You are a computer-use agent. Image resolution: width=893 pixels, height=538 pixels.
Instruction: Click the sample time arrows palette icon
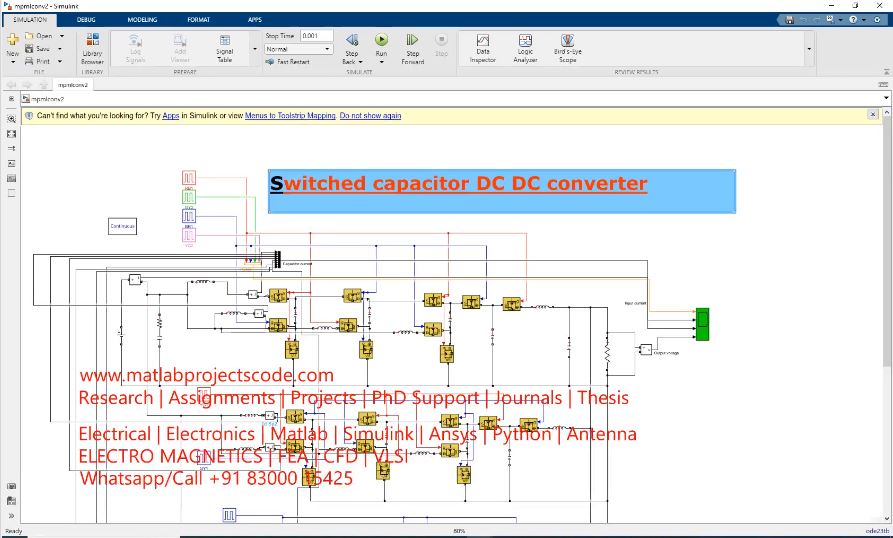[11, 149]
